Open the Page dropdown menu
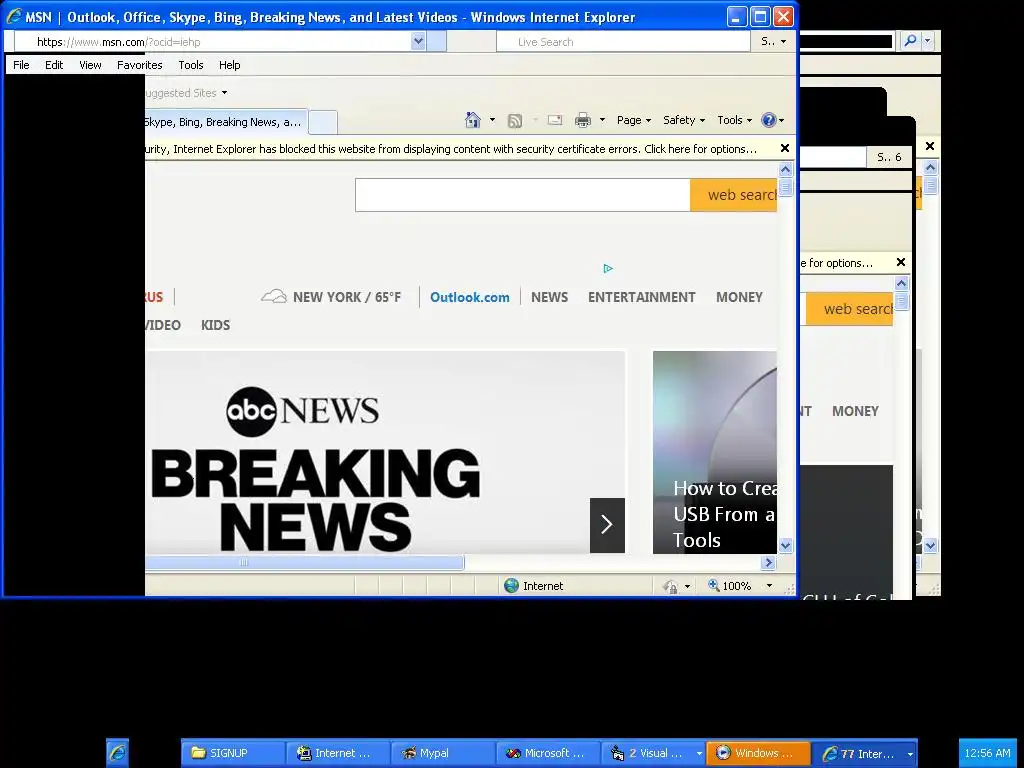 633,120
